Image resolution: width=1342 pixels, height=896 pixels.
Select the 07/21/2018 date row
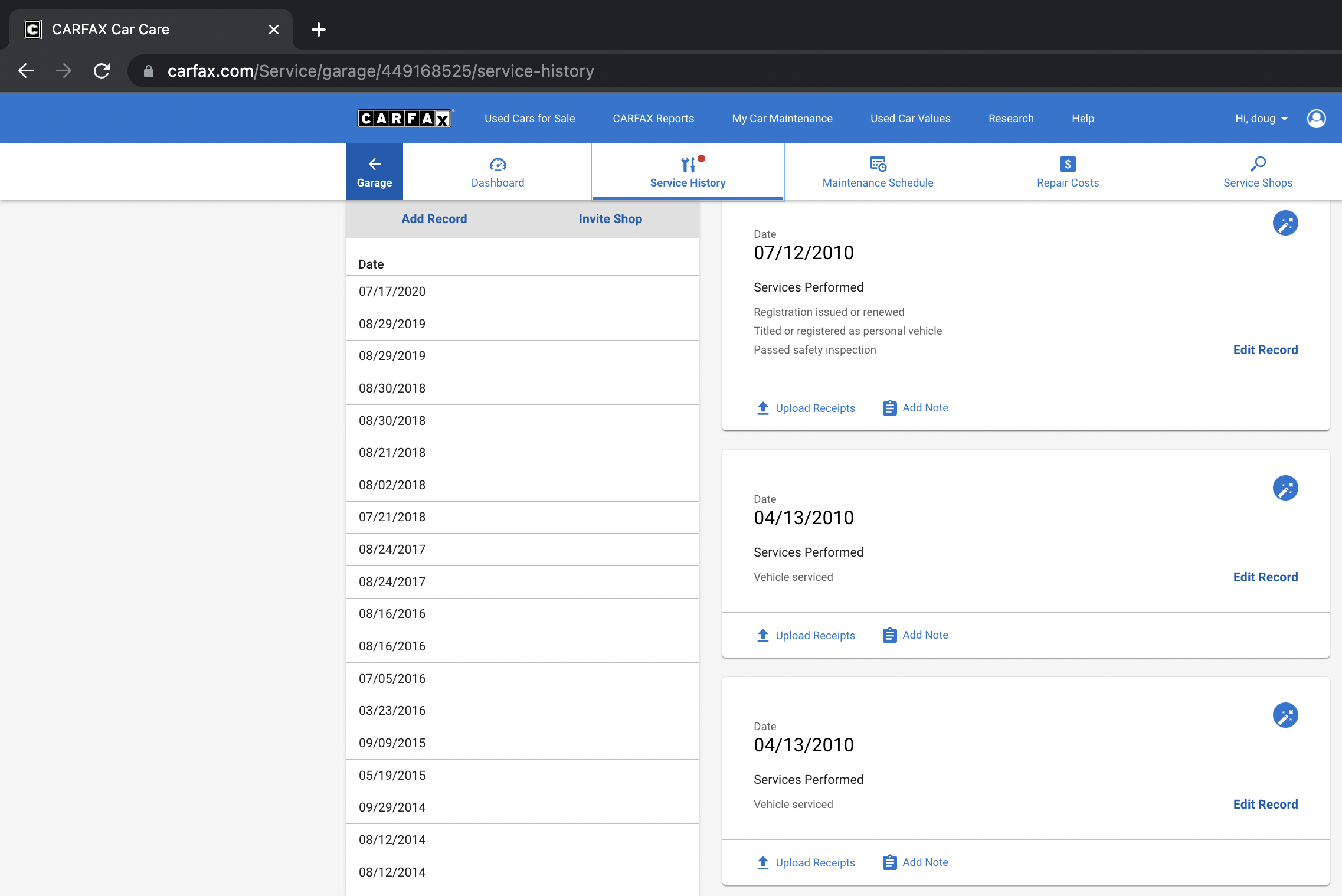(x=522, y=517)
